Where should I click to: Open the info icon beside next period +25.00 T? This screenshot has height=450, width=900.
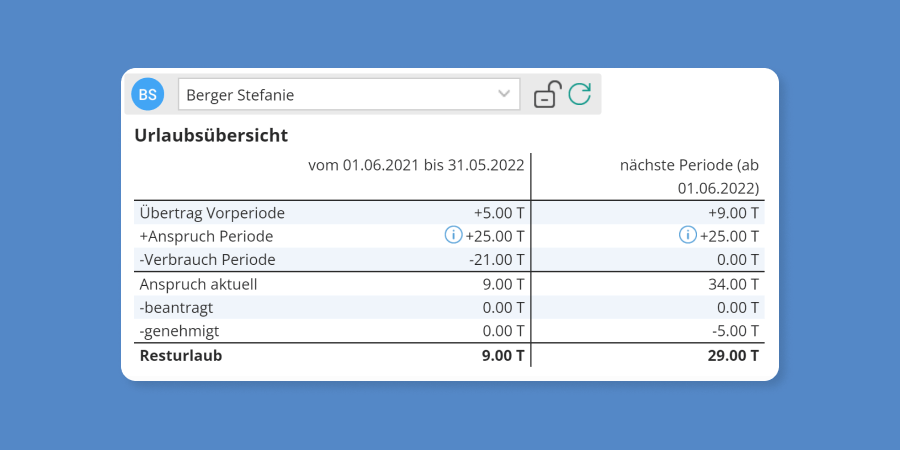click(688, 235)
